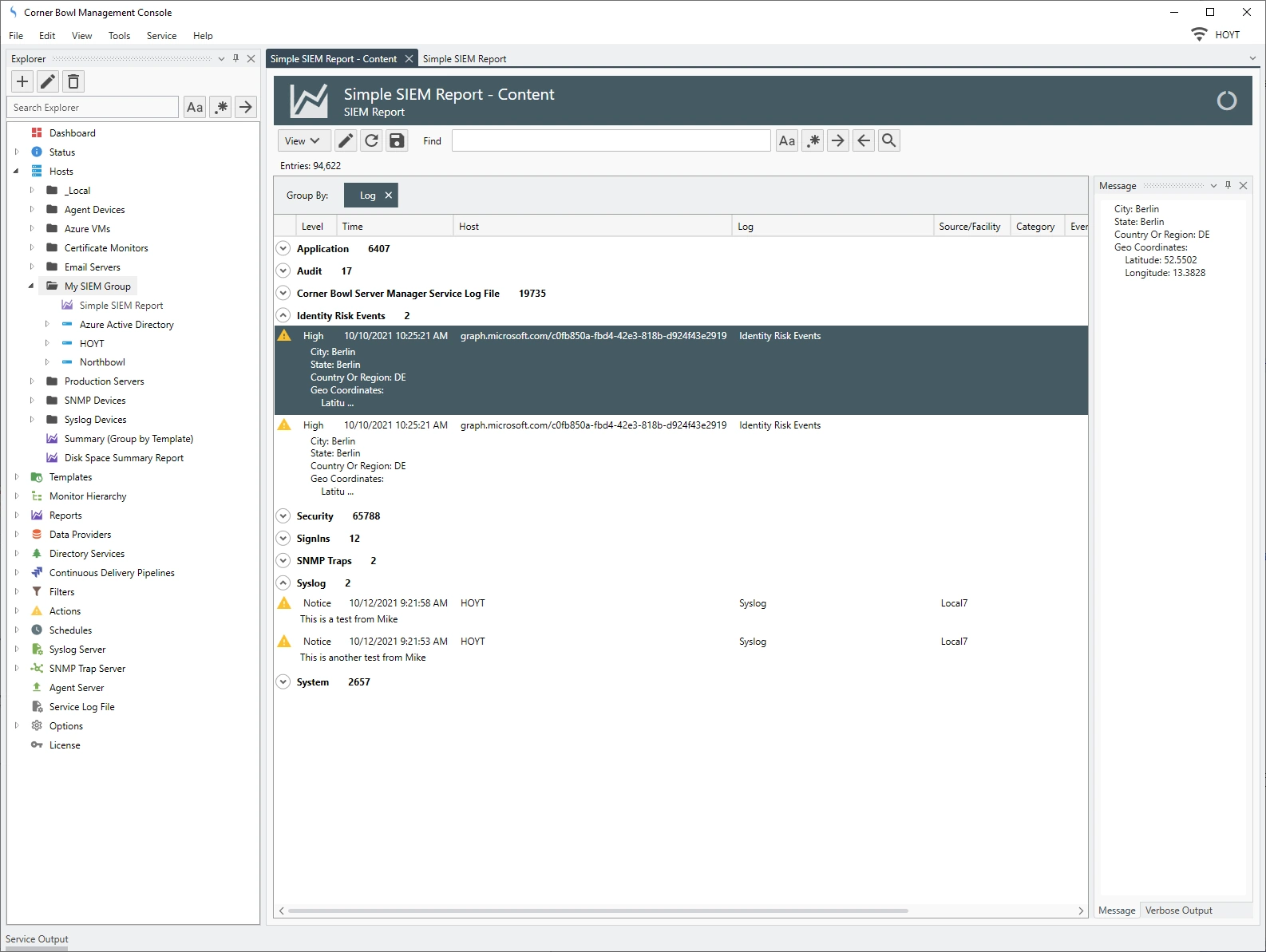Click the Explorer search go arrow icon
Screen dimensions: 1266x952
pos(246,107)
